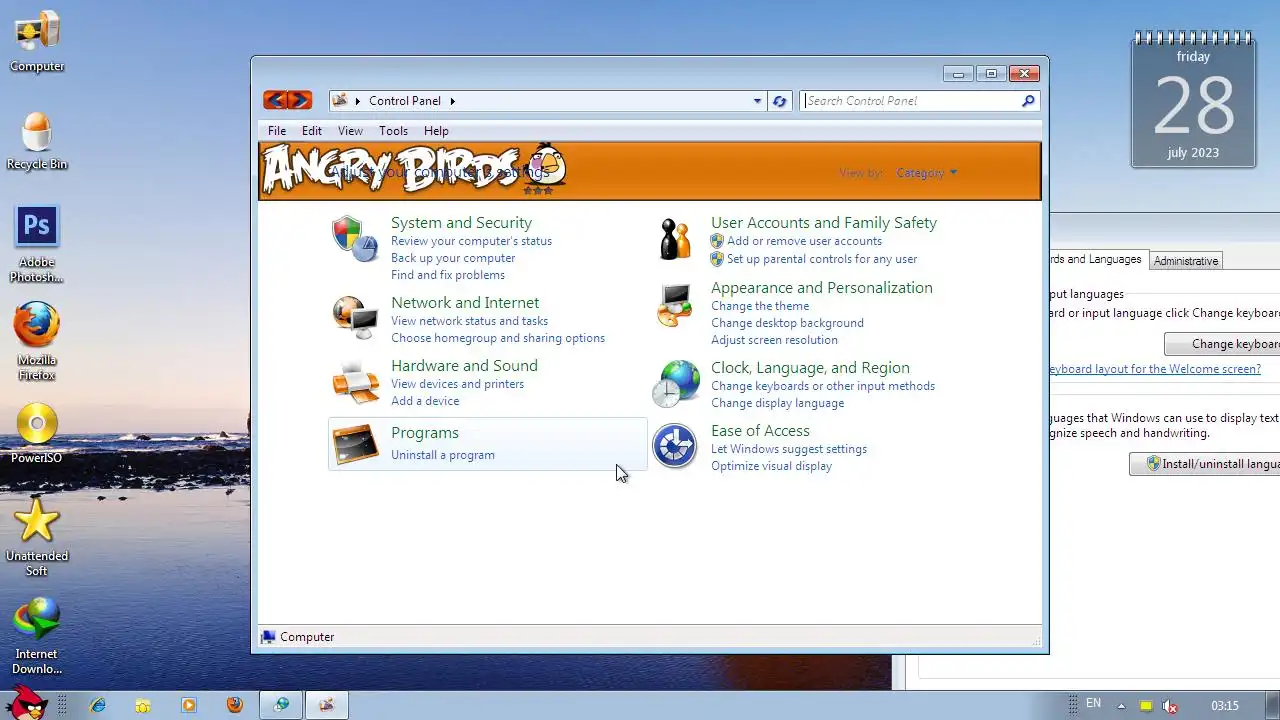Open the Programs category icon
1280x720 pixels.
pos(354,444)
